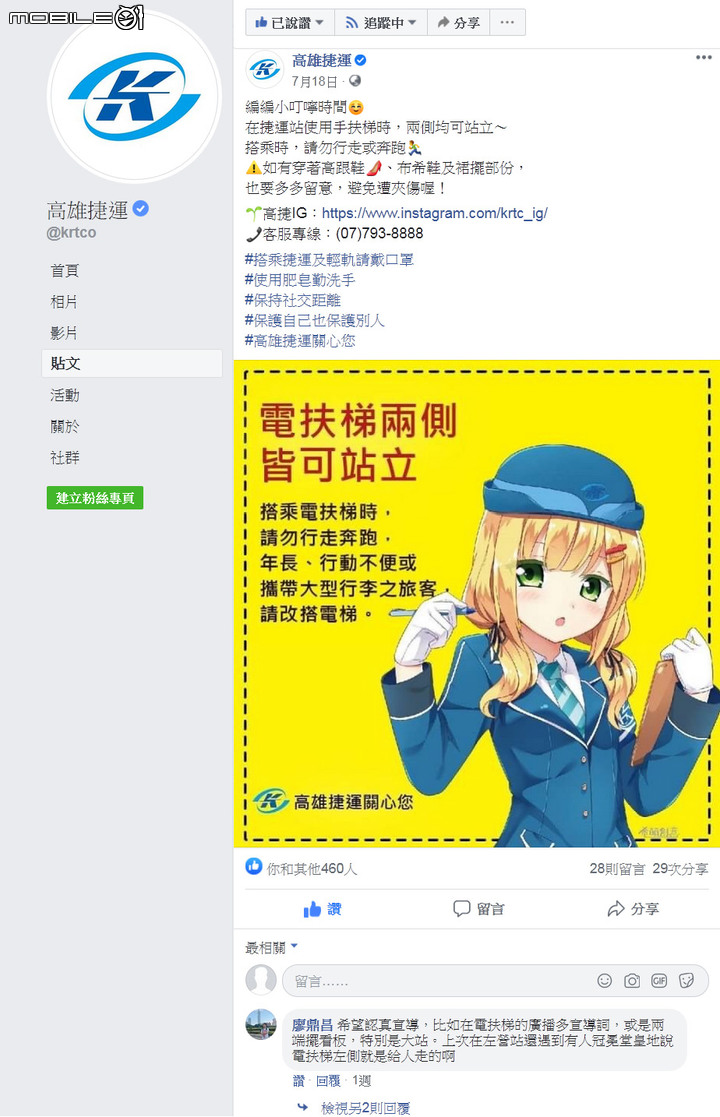Toggle the 已說讚 page liked button
The height and width of the screenshot is (1117, 720).
291,23
